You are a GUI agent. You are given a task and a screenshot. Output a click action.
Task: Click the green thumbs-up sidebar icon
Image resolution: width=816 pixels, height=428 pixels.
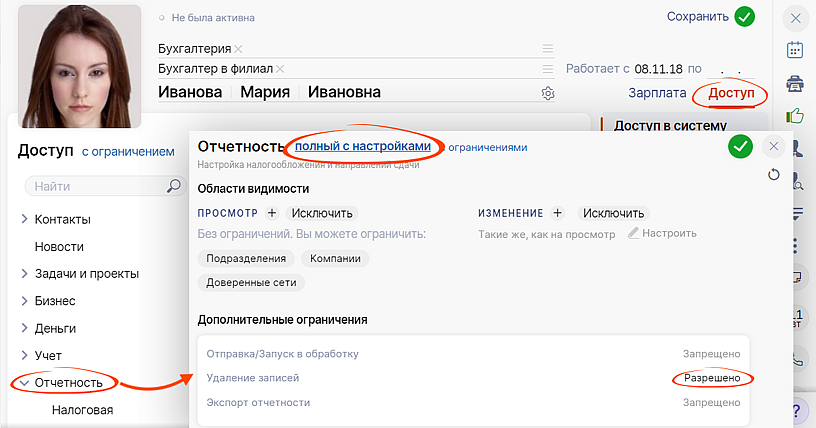coord(796,116)
